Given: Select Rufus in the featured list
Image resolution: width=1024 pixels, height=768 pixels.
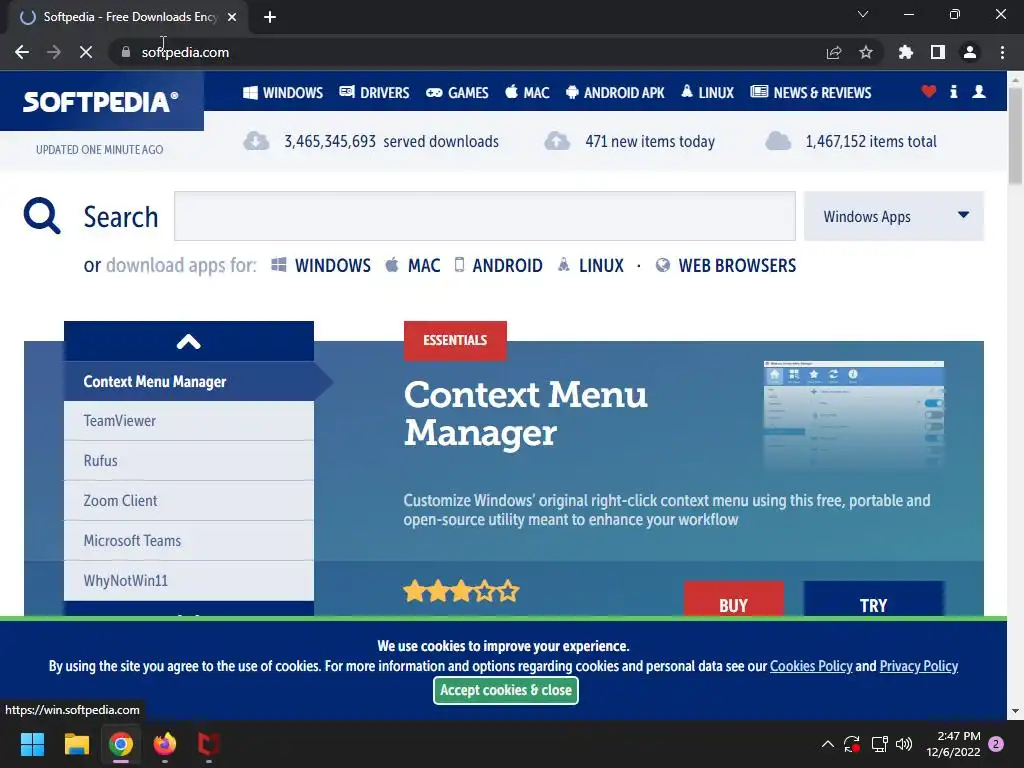Looking at the screenshot, I should coord(189,461).
